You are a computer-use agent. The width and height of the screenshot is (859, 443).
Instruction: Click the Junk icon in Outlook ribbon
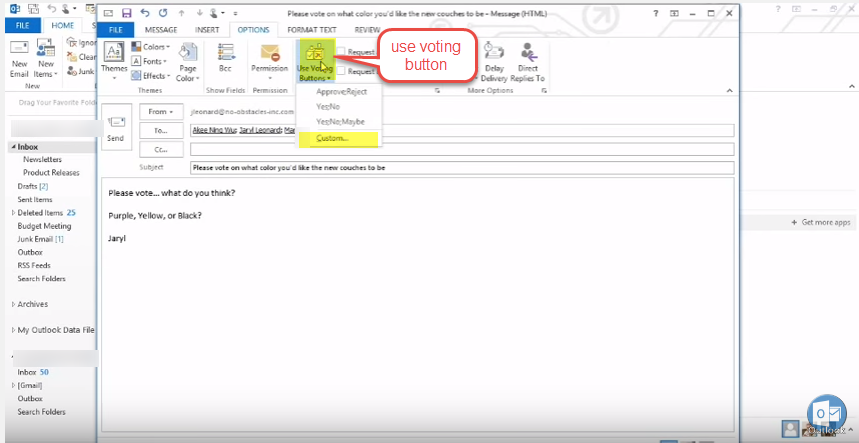tap(72, 71)
